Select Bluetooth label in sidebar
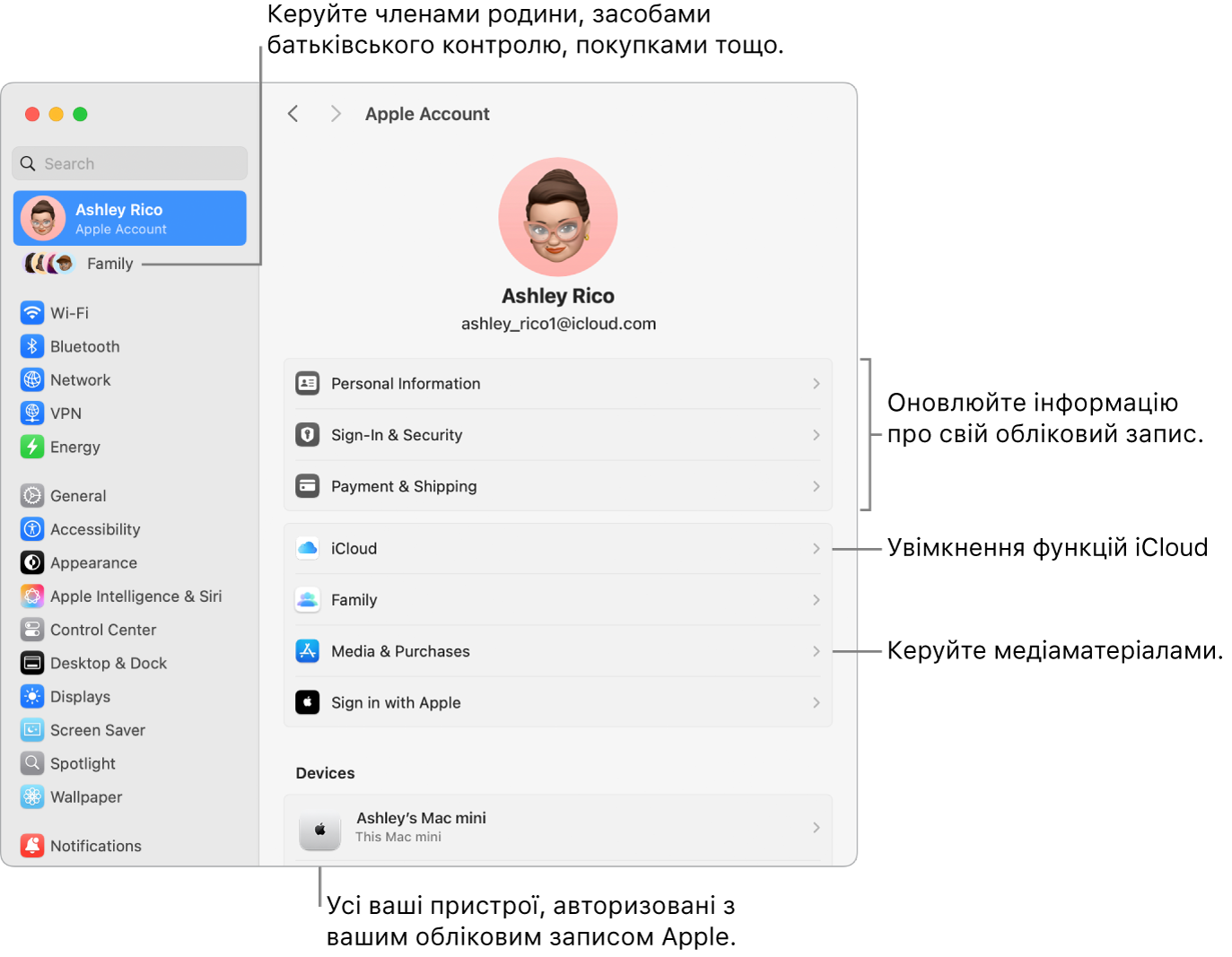1232x957 pixels. coord(85,346)
